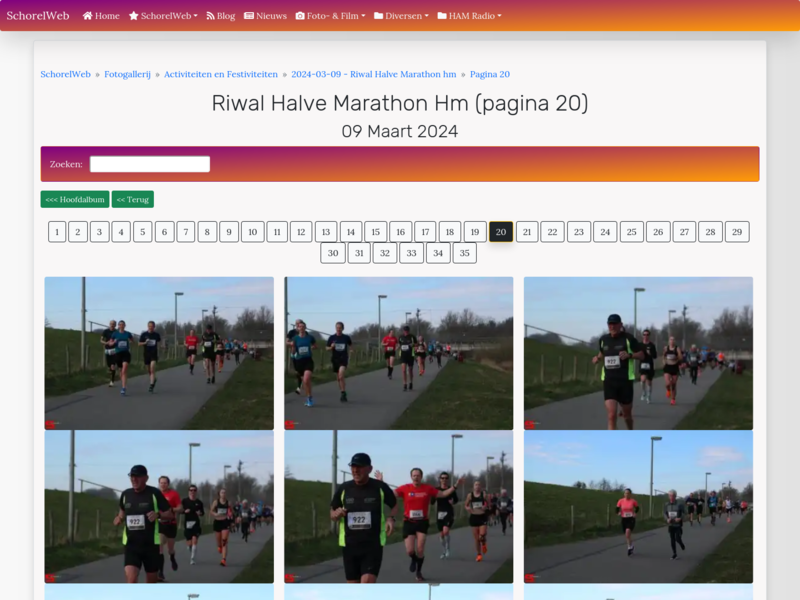Click the folder icon beside HAM Radio

pyautogui.click(x=442, y=16)
